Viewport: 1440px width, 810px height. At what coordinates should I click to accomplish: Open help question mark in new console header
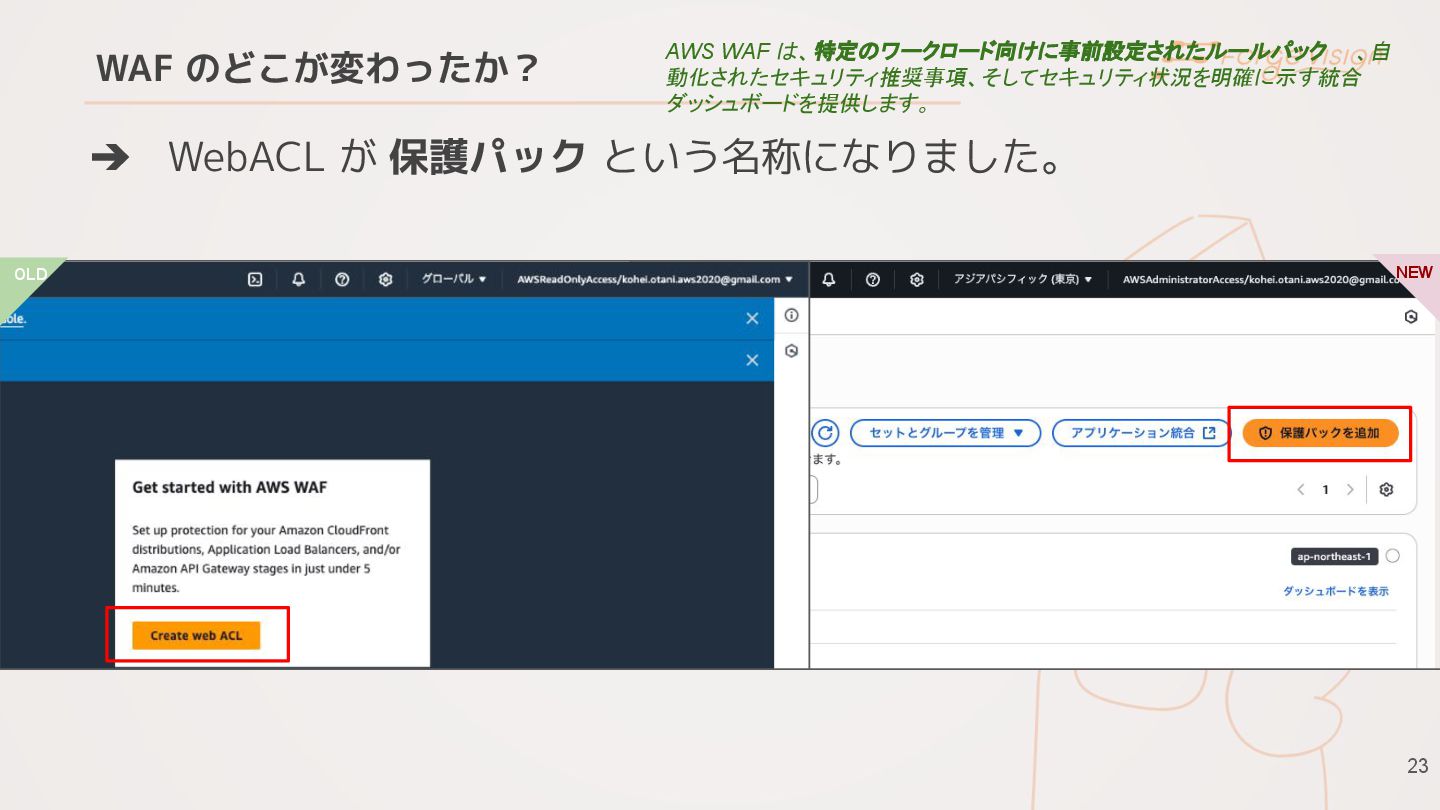(873, 280)
